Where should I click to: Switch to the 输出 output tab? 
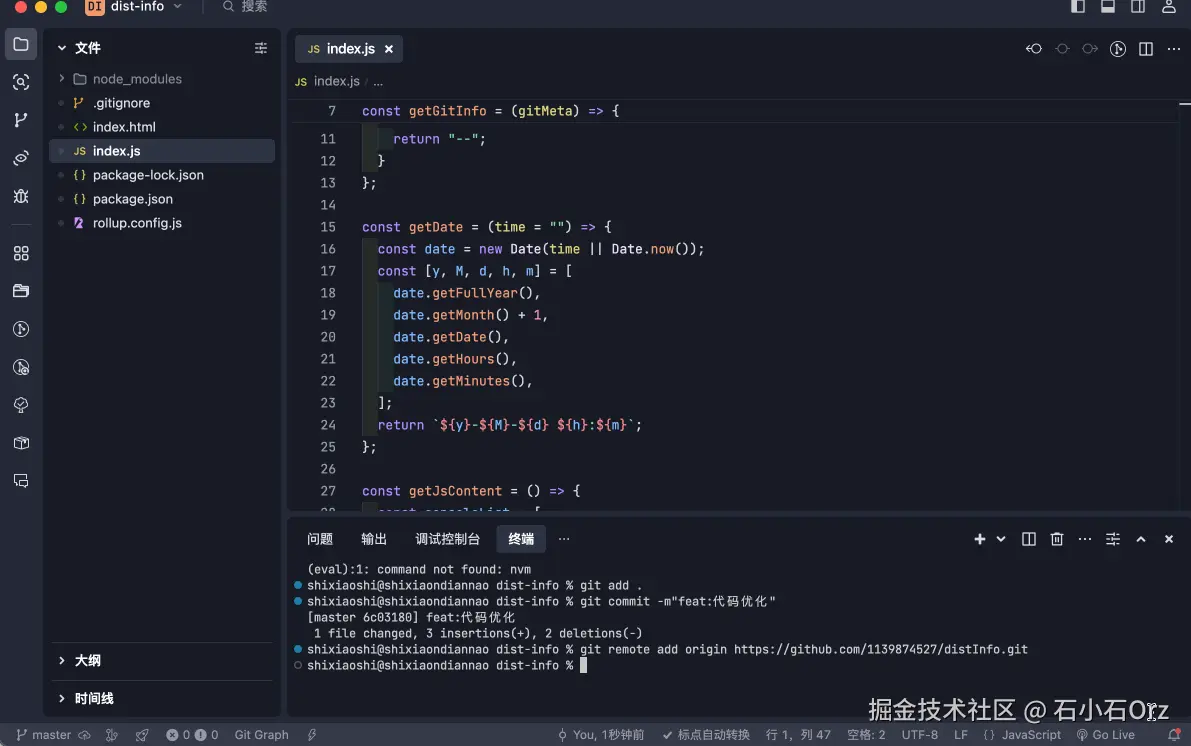(x=374, y=539)
